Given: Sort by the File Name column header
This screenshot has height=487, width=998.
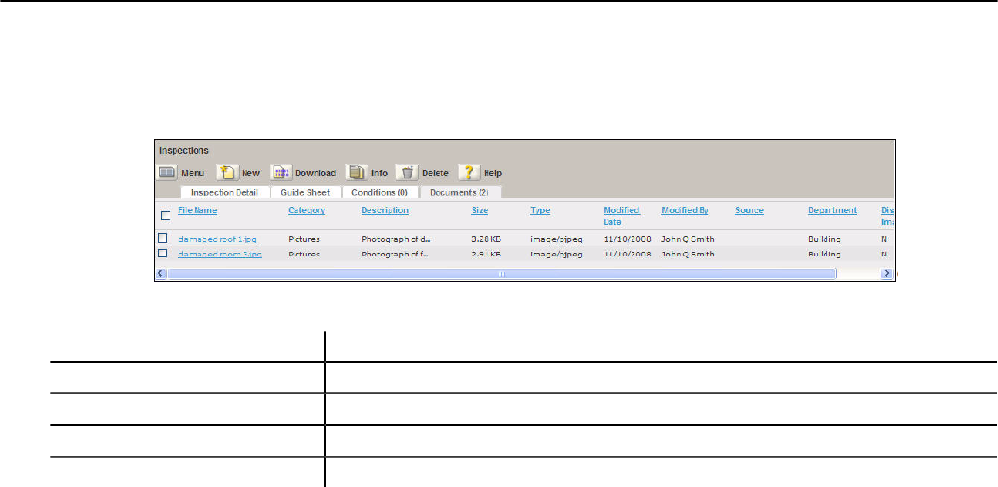Looking at the screenshot, I should click(197, 210).
